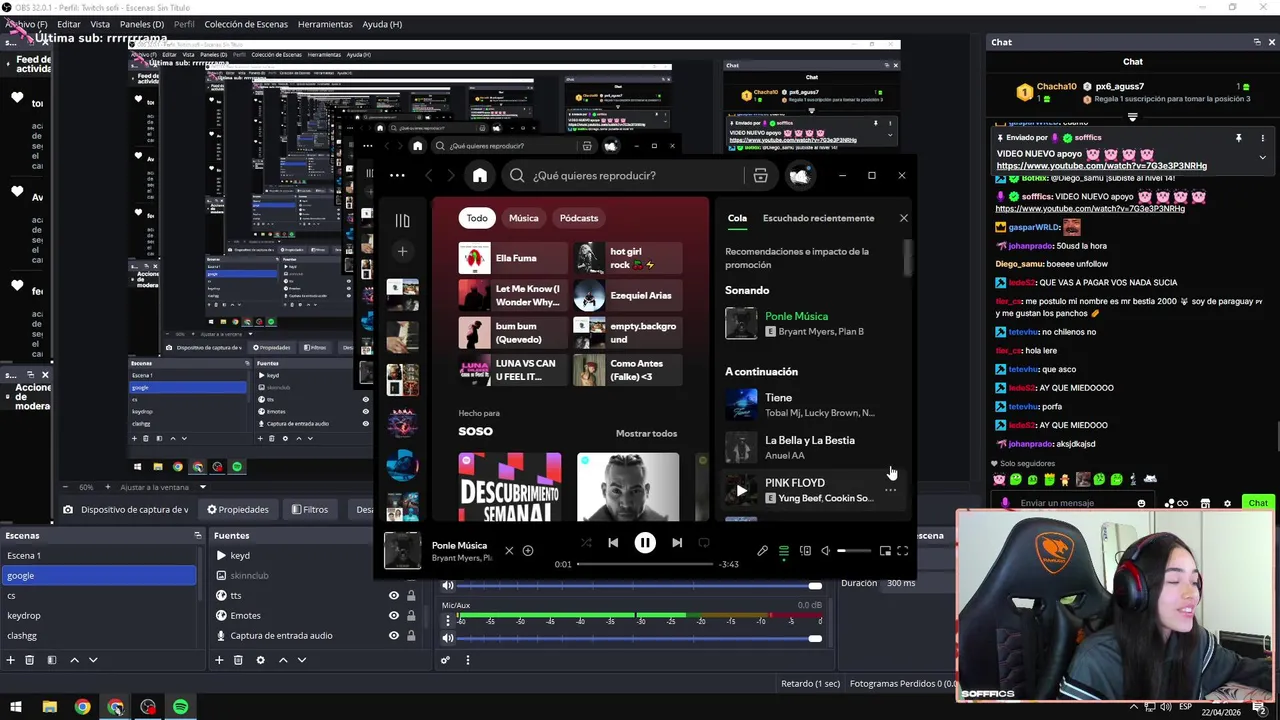The height and width of the screenshot is (720, 1280).
Task: Open the Archivo menu in OBS
Action: (x=26, y=24)
